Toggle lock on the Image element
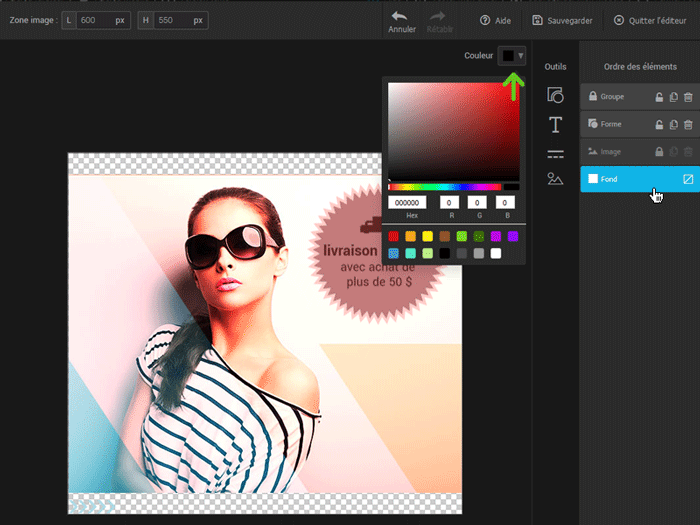The height and width of the screenshot is (525, 700). 659,152
